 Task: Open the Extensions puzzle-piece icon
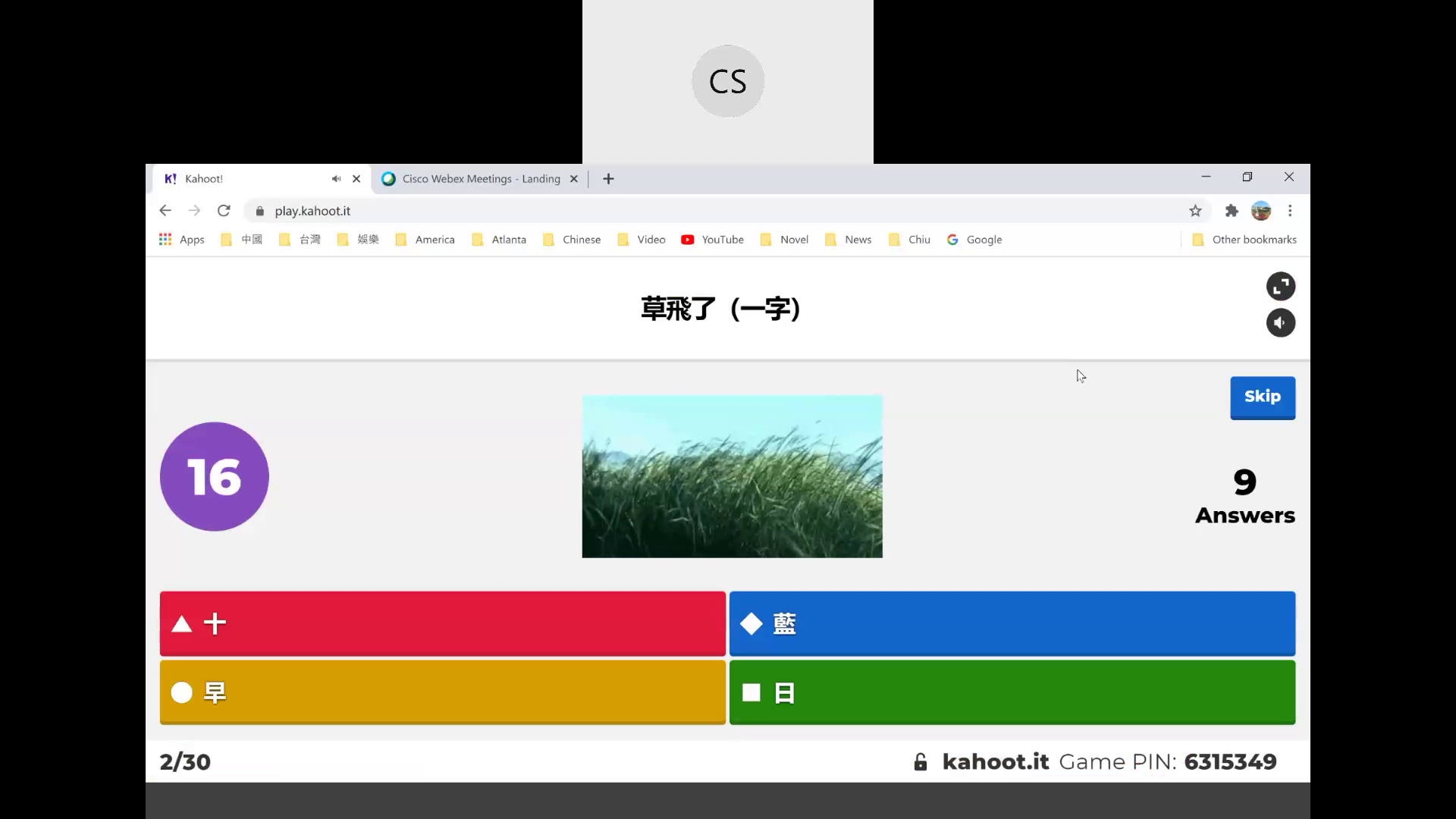[x=1232, y=211]
